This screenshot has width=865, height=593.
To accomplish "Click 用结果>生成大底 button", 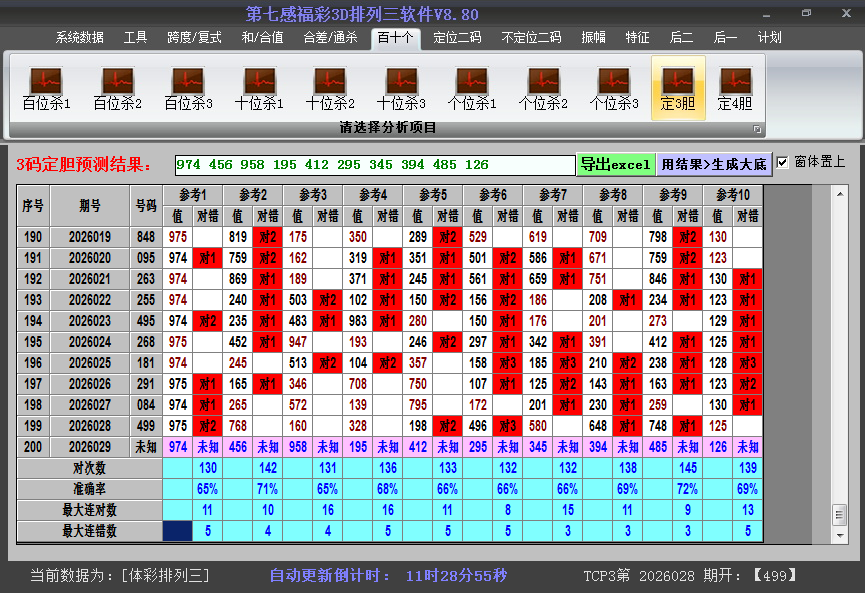I will pyautogui.click(x=714, y=164).
